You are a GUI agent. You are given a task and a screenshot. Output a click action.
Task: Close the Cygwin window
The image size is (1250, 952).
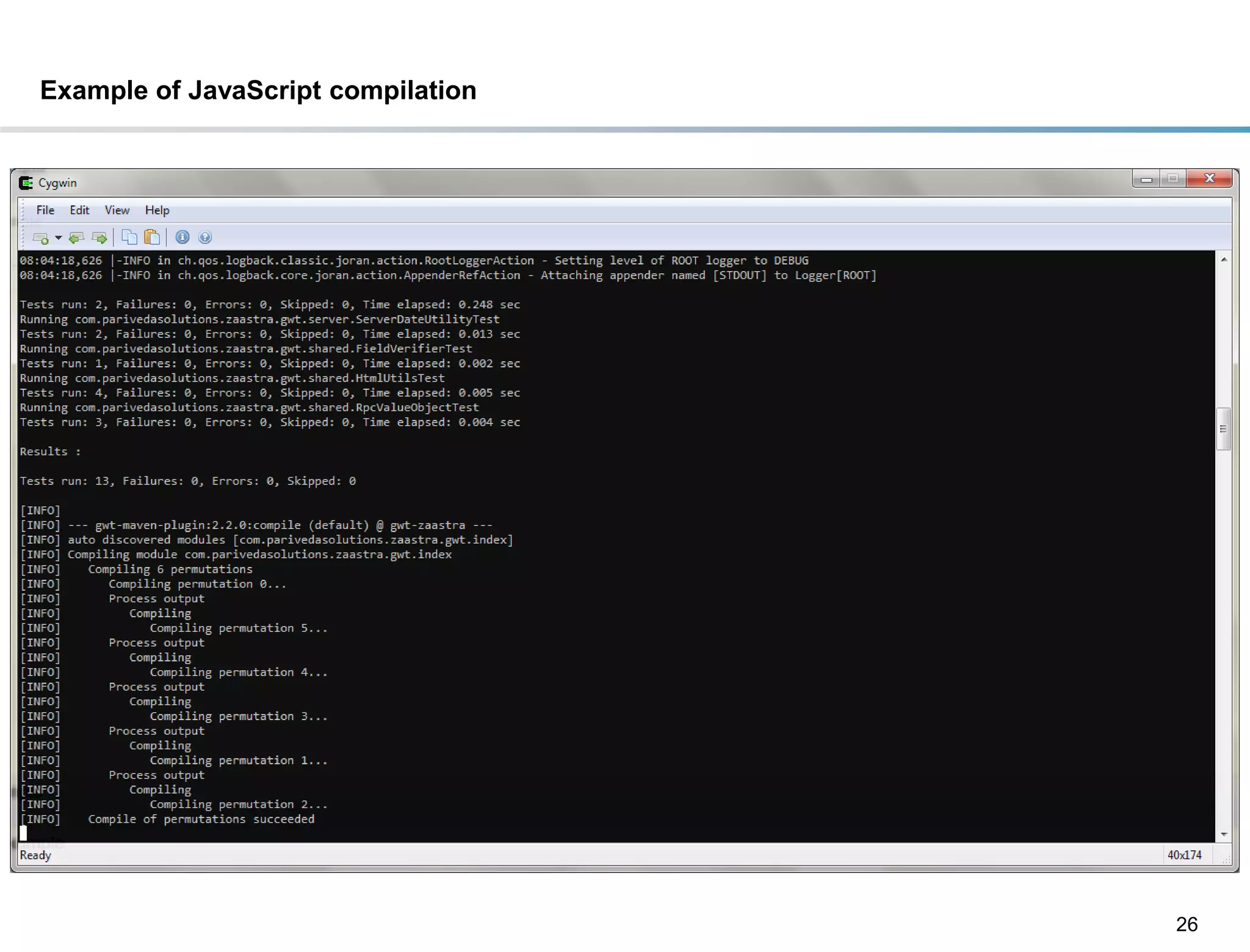(x=1209, y=179)
